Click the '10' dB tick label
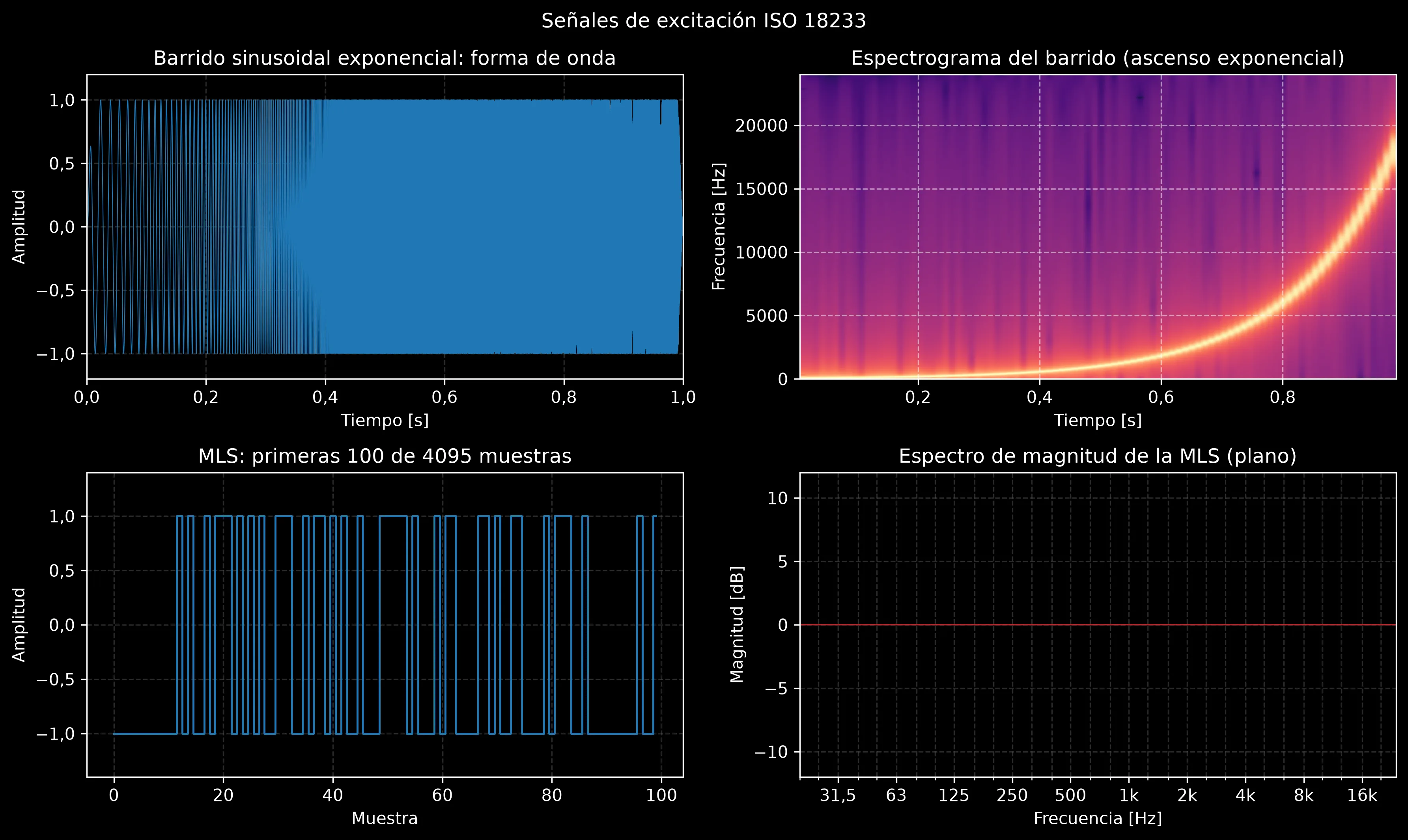Image resolution: width=1408 pixels, height=840 pixels. click(x=778, y=498)
